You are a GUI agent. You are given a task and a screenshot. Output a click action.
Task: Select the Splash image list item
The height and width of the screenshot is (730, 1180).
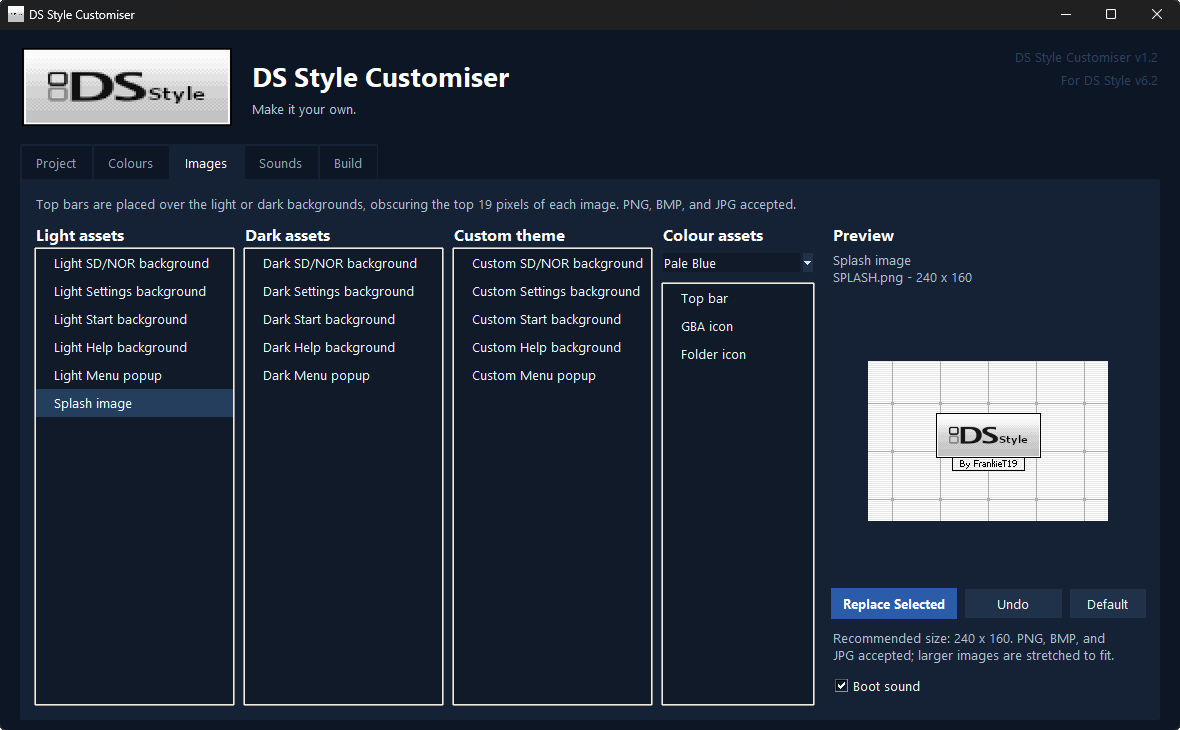tap(135, 403)
